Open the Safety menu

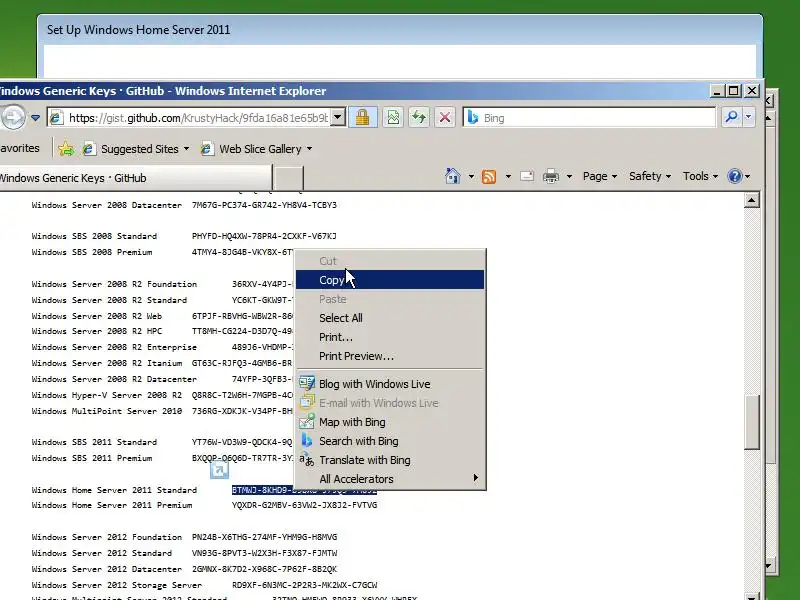click(x=649, y=177)
